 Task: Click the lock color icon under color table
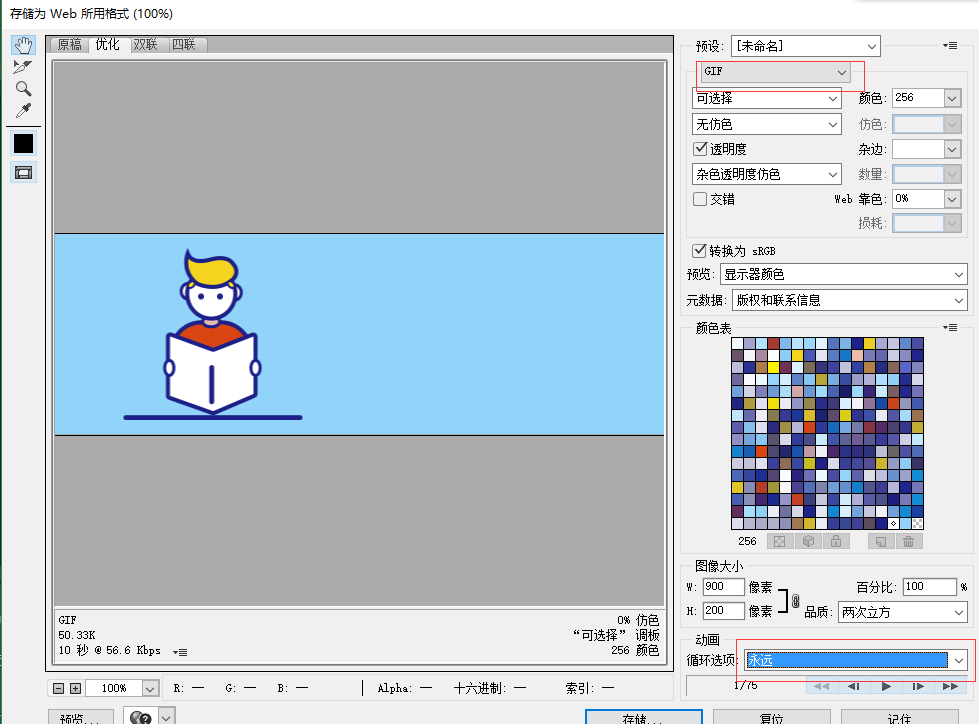point(836,541)
